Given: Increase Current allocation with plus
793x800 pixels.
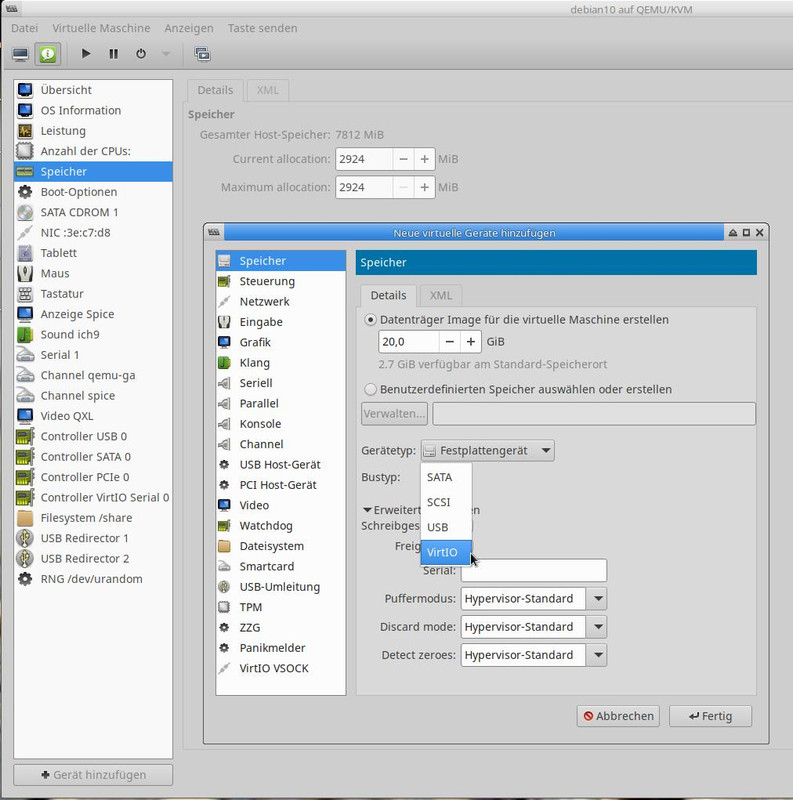Looking at the screenshot, I should tap(424, 159).
